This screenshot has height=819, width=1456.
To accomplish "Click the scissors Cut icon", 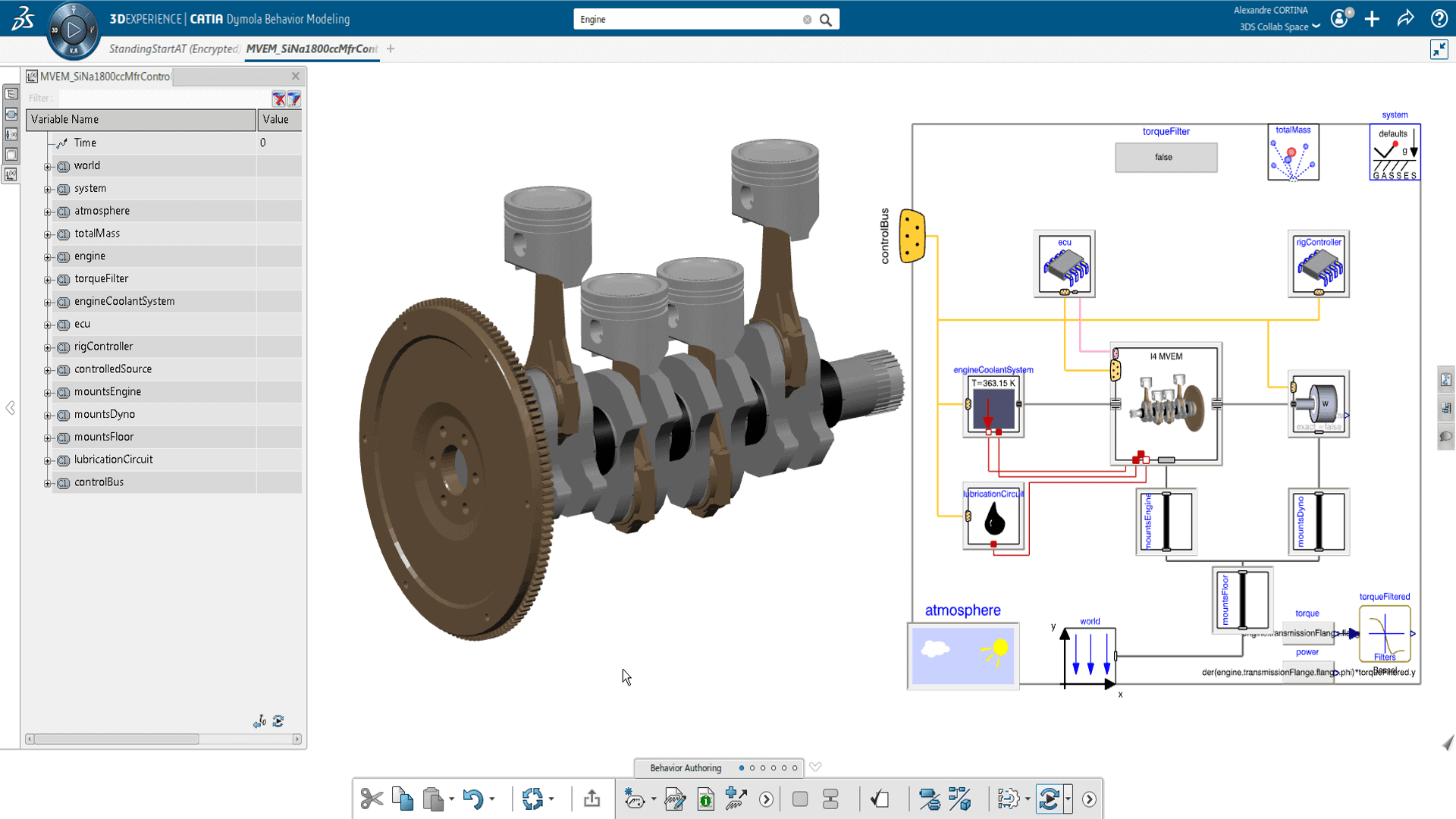I will tap(372, 799).
